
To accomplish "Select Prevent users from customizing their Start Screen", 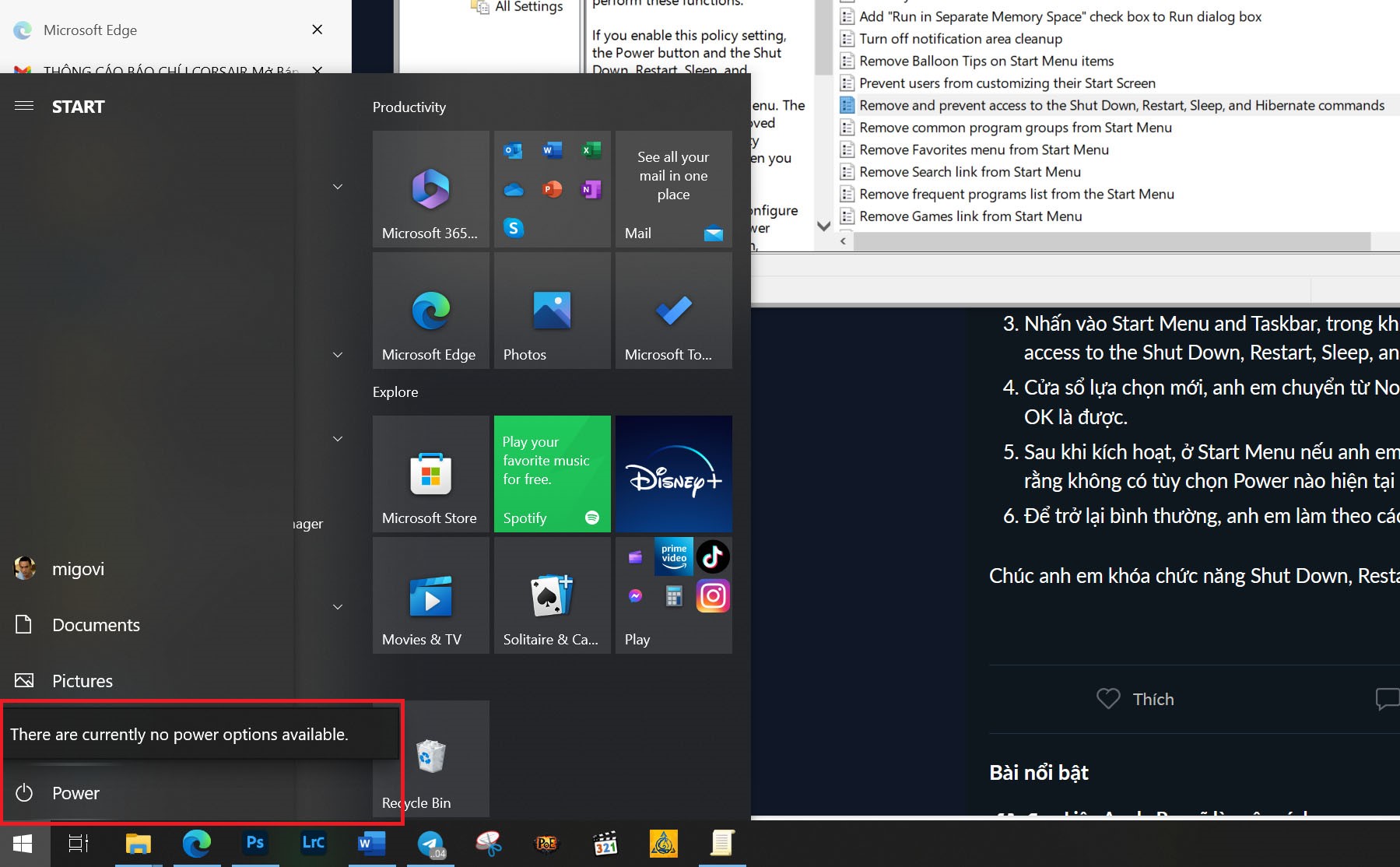I will (1007, 83).
